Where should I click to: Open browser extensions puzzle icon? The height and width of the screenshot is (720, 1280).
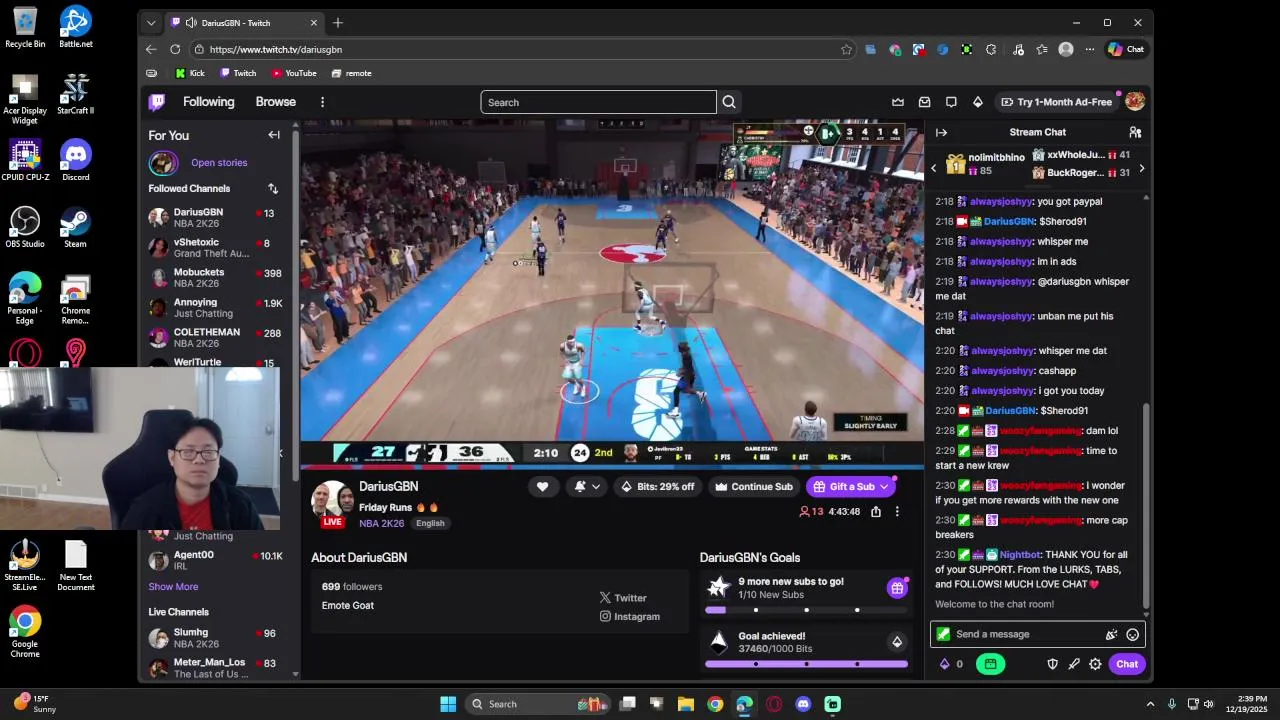991,49
